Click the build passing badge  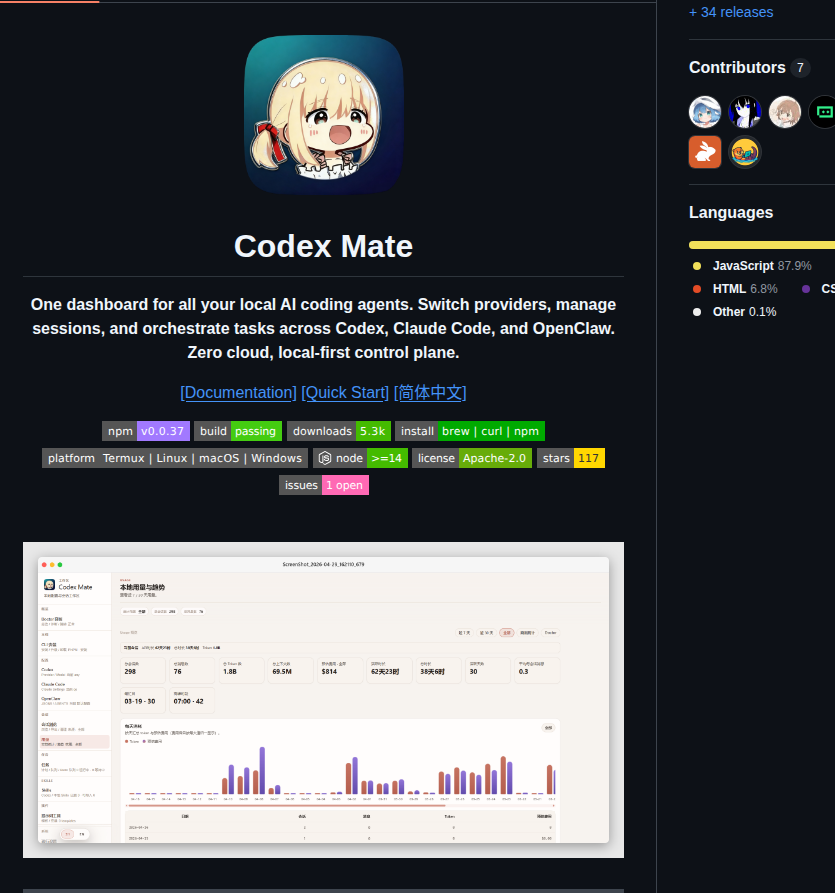238,431
